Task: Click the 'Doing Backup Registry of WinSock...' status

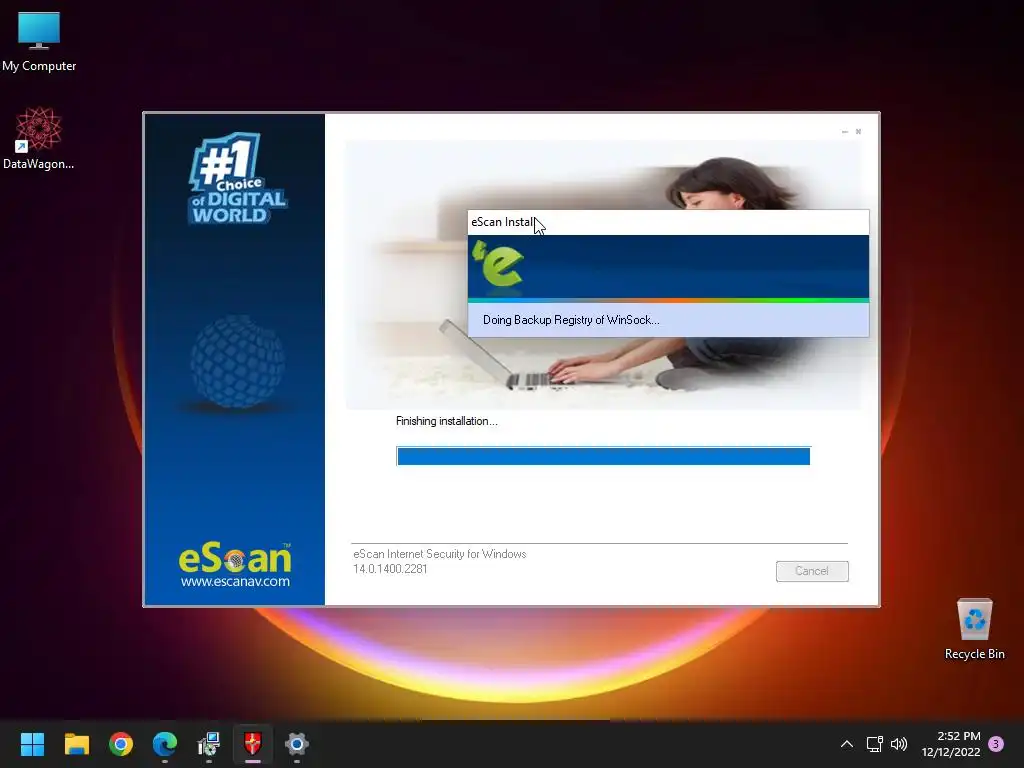Action: coord(571,320)
